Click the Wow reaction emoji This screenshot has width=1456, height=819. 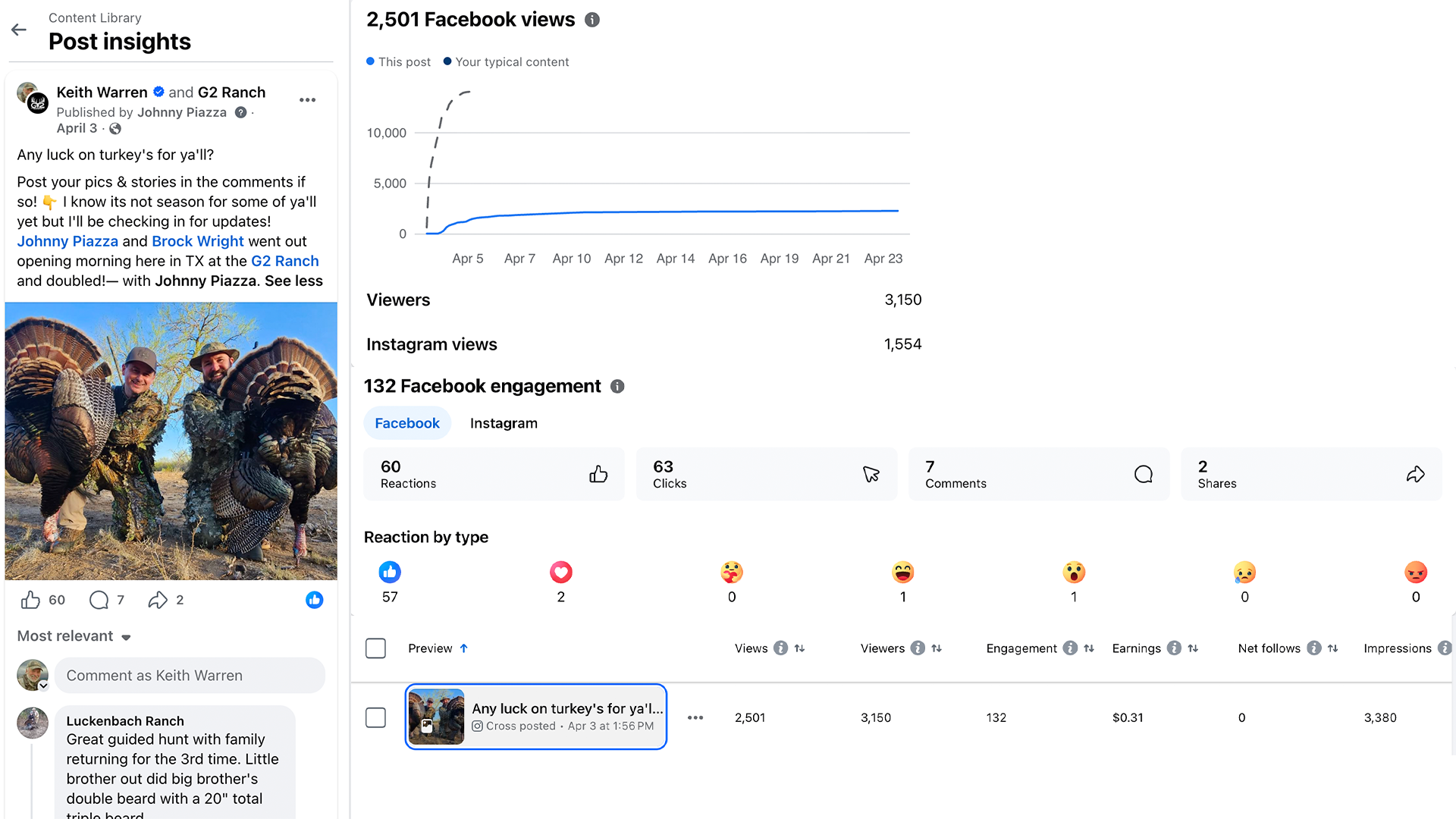(1074, 572)
